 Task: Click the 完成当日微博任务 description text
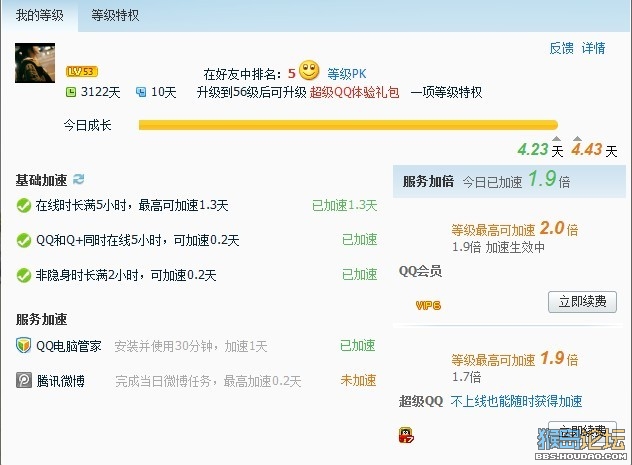208,381
